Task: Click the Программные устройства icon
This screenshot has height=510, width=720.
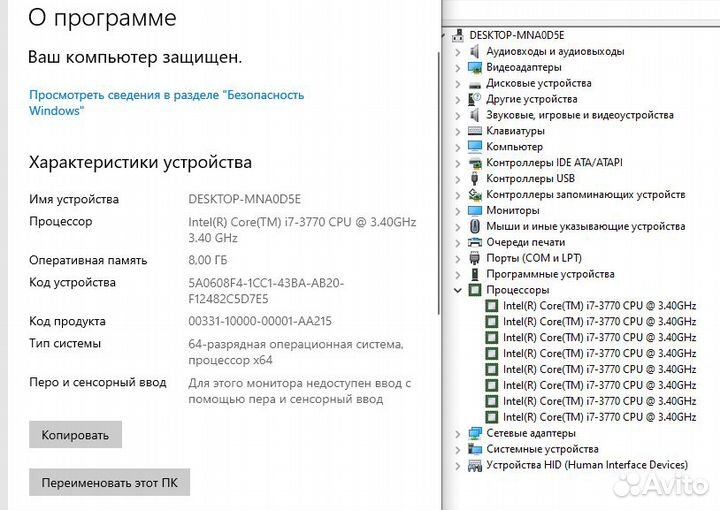Action: (475, 274)
